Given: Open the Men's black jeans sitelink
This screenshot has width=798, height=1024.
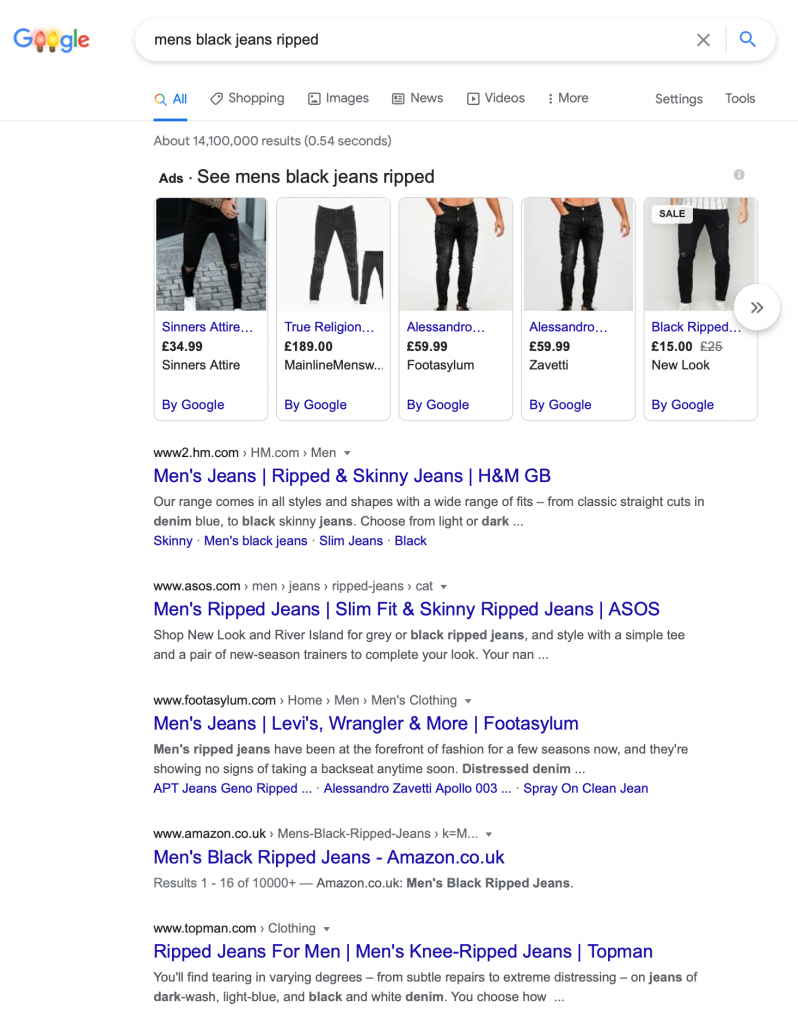Looking at the screenshot, I should click(x=255, y=541).
